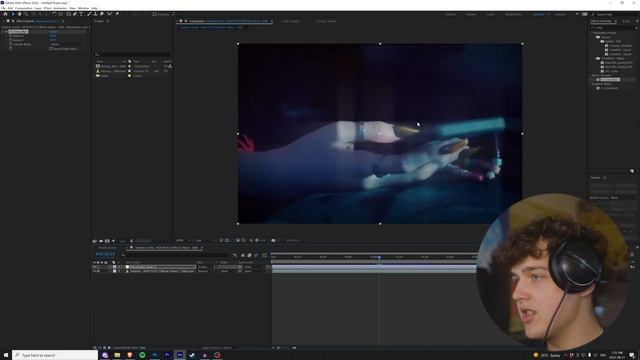Switch to the Libraries workspace
Image resolution: width=640 pixels, height=360 pixels.
560,14
